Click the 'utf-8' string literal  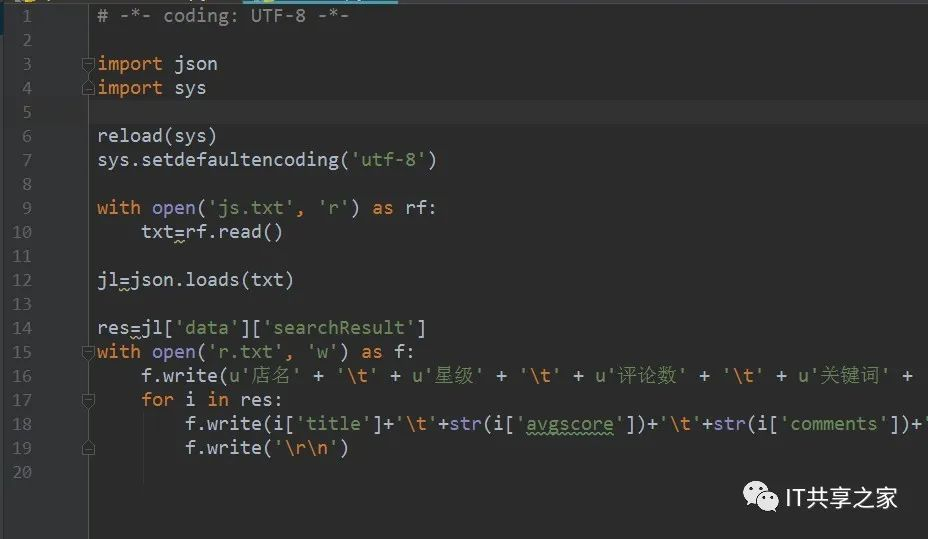click(388, 160)
